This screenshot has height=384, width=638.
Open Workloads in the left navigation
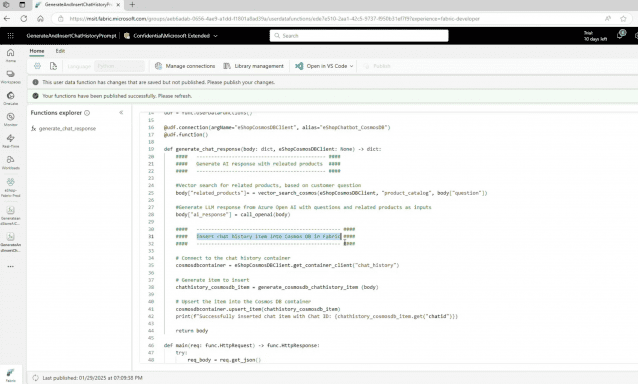coord(11,162)
